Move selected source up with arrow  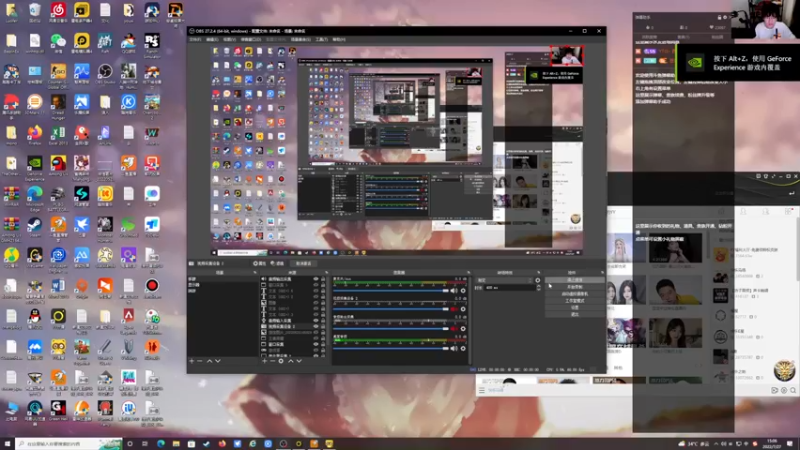pos(291,361)
